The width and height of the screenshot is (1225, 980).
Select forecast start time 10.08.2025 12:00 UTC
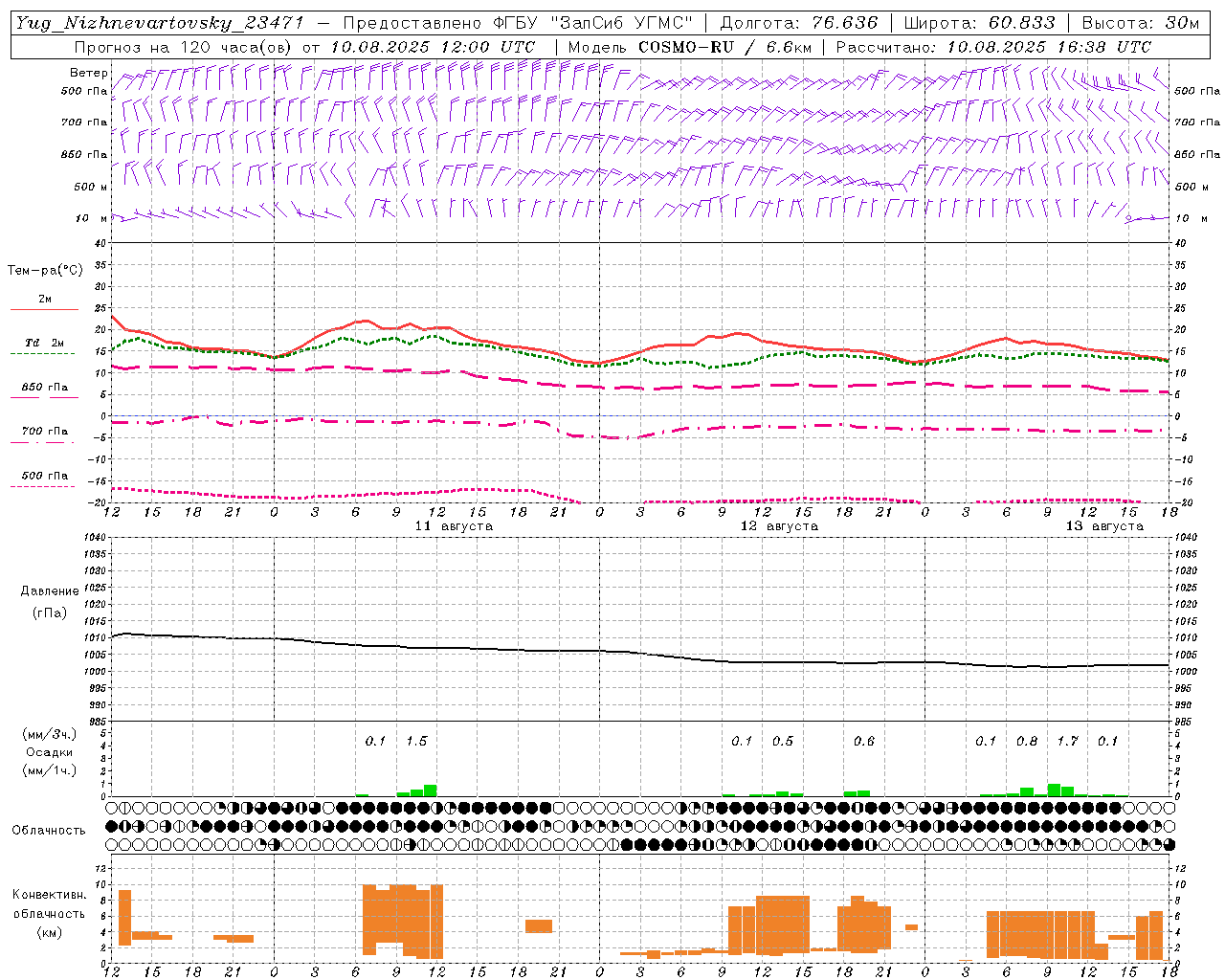(x=433, y=47)
